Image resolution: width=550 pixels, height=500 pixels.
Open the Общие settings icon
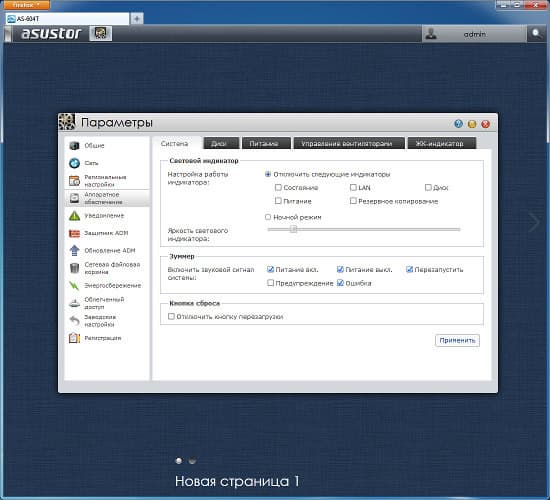74,146
